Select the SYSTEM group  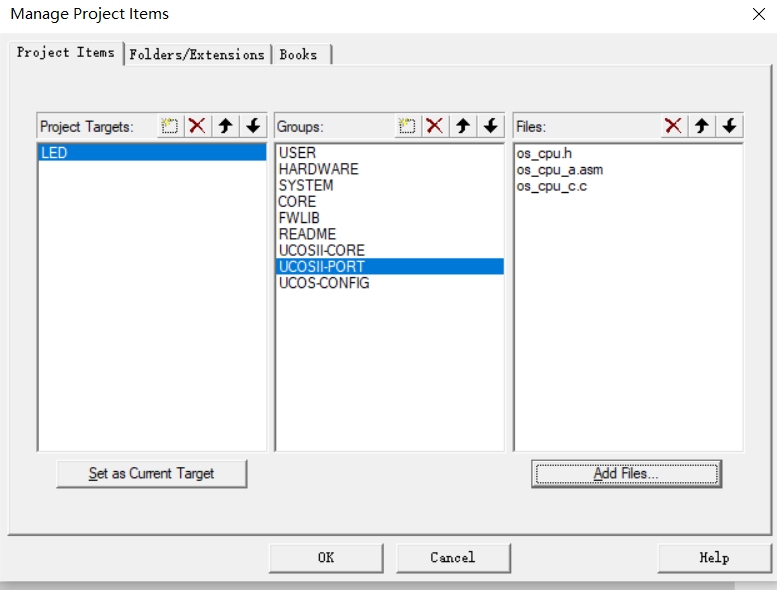click(x=389, y=186)
